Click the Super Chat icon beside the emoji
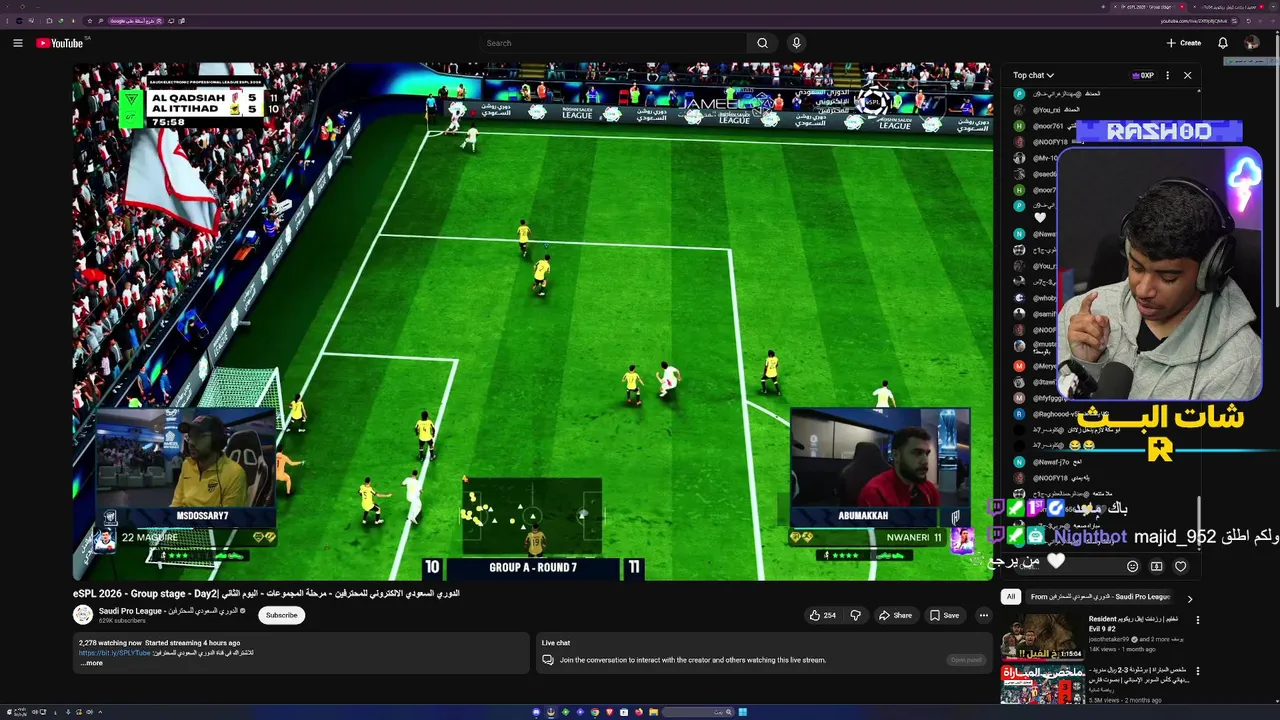 1156,566
